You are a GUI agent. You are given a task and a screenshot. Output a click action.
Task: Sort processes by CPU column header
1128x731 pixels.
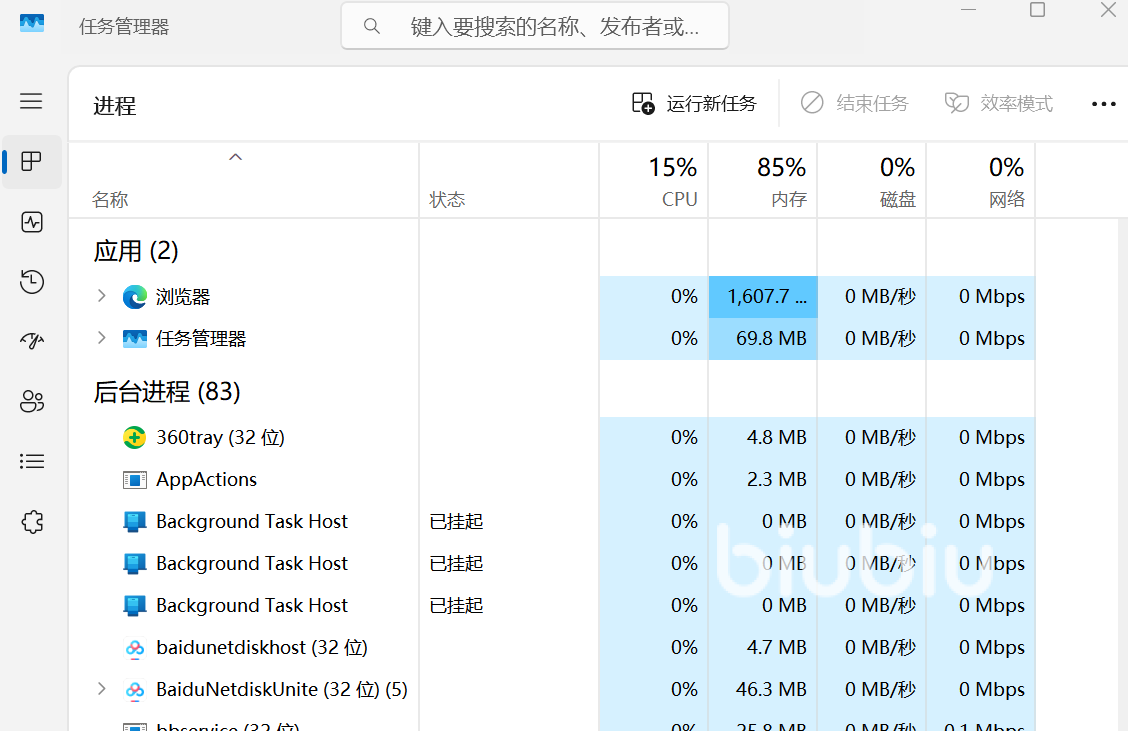tap(654, 181)
